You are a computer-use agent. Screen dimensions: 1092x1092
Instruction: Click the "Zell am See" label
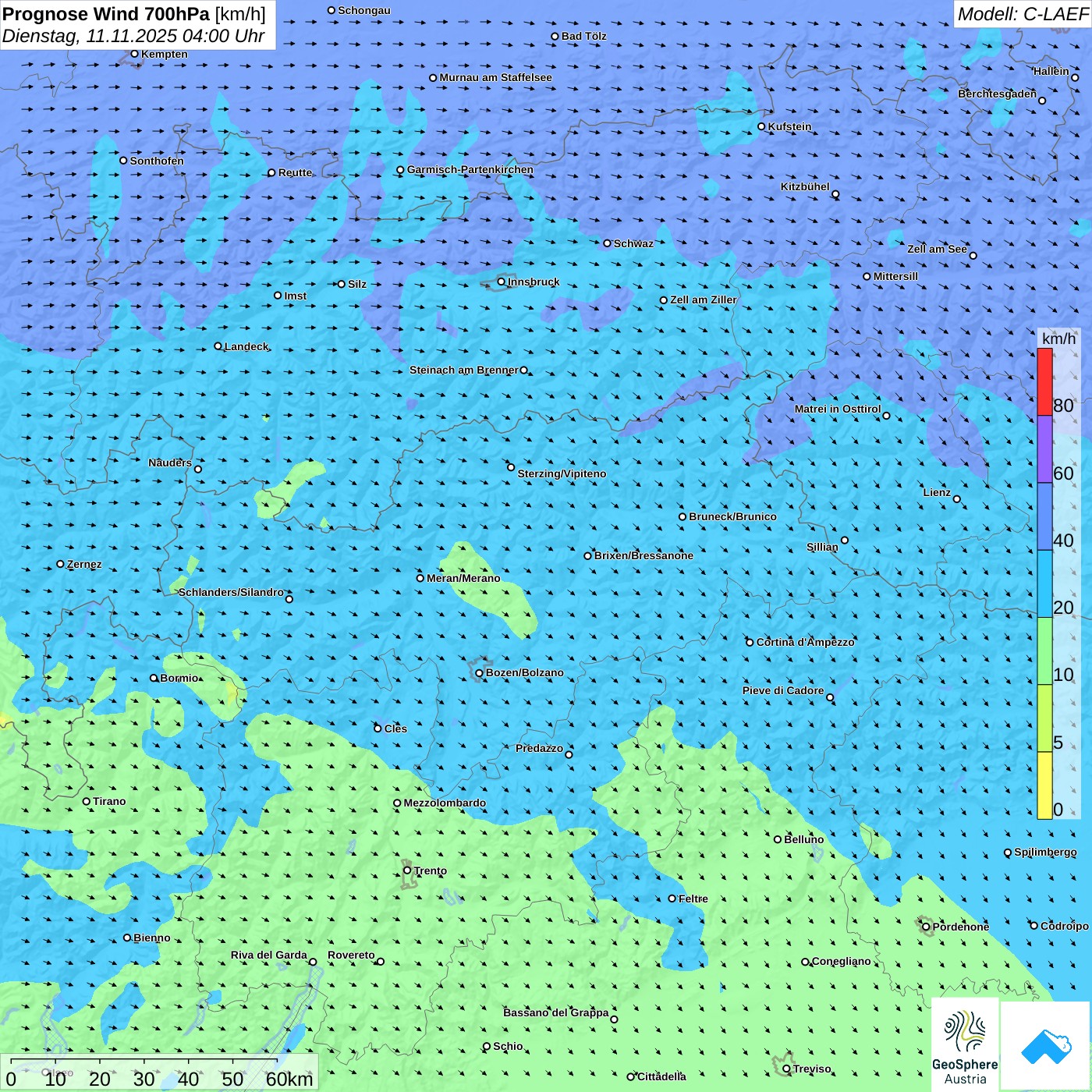coord(937,249)
